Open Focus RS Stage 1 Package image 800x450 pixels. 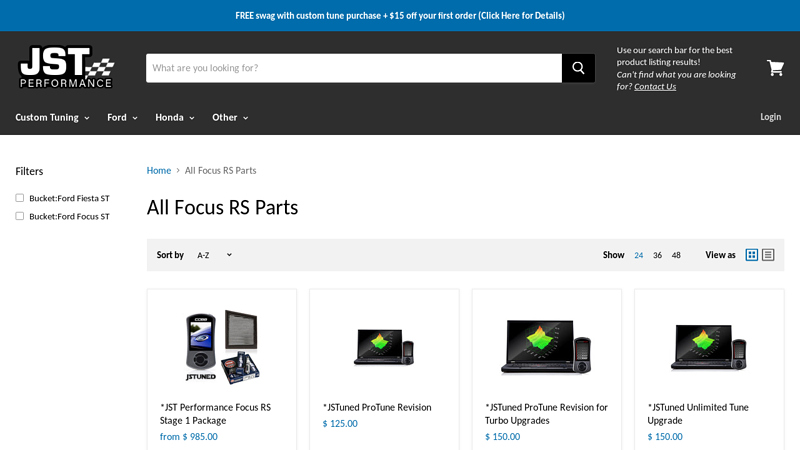click(222, 346)
